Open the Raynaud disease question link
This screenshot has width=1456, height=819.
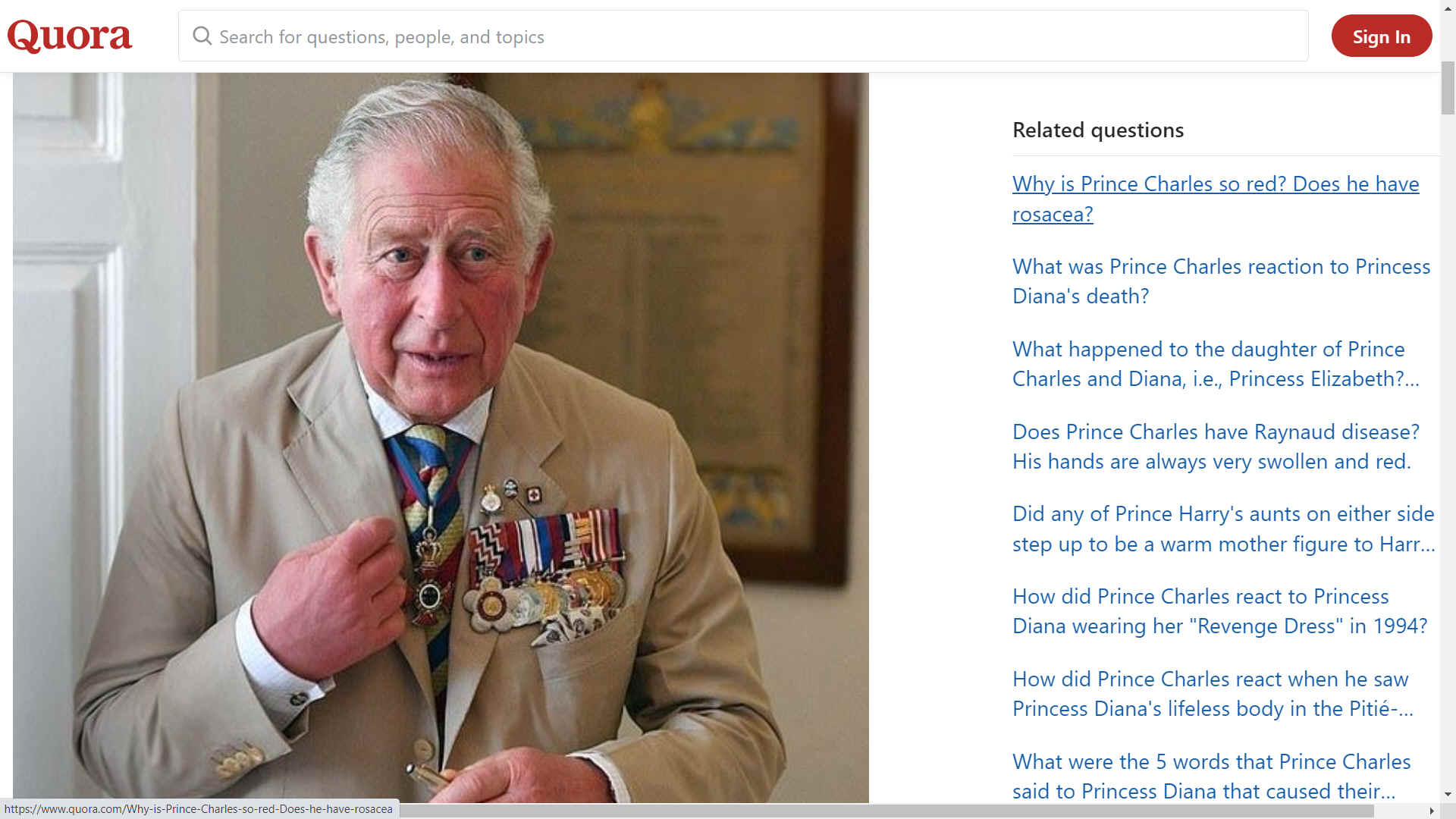tap(1216, 447)
